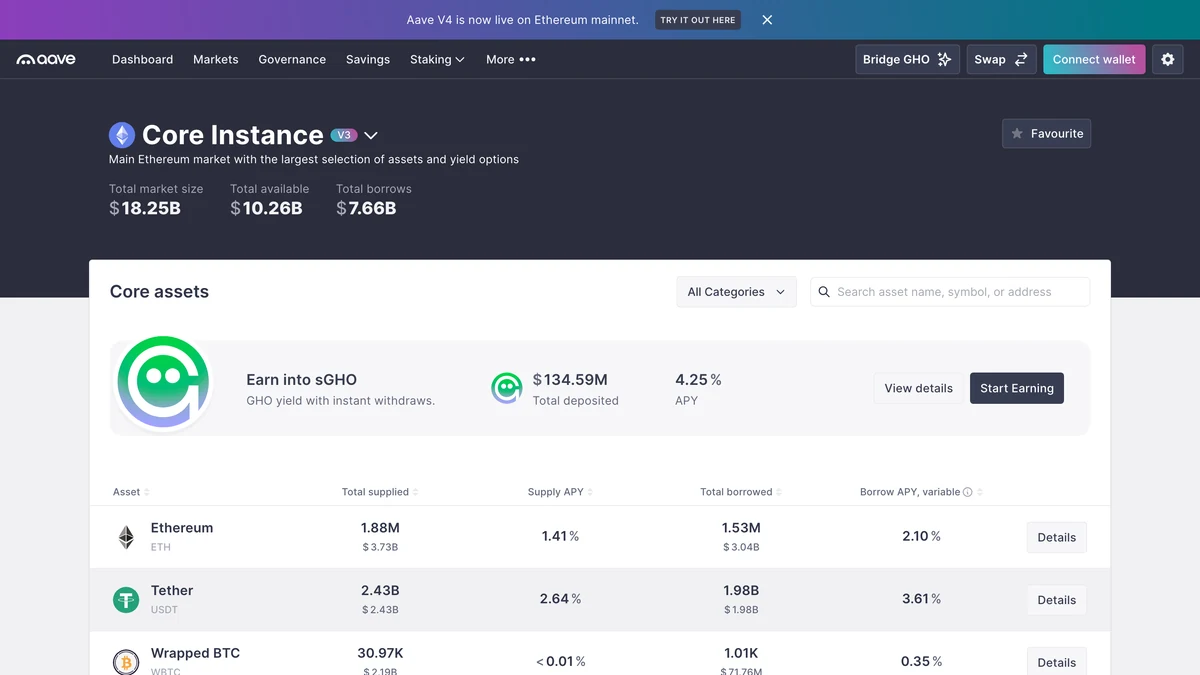Click info icon next to Borrow APY, variable
1200x675 pixels.
point(968,492)
